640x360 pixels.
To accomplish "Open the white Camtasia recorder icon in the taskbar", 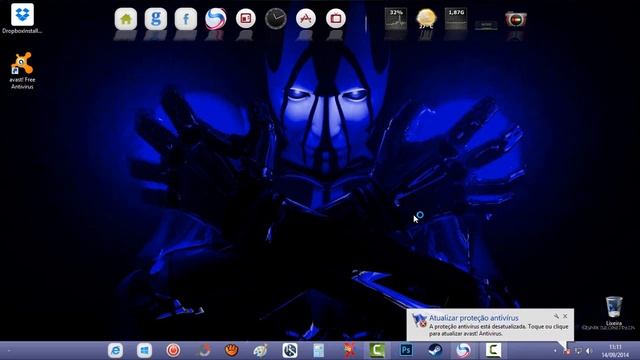I will coord(493,350).
